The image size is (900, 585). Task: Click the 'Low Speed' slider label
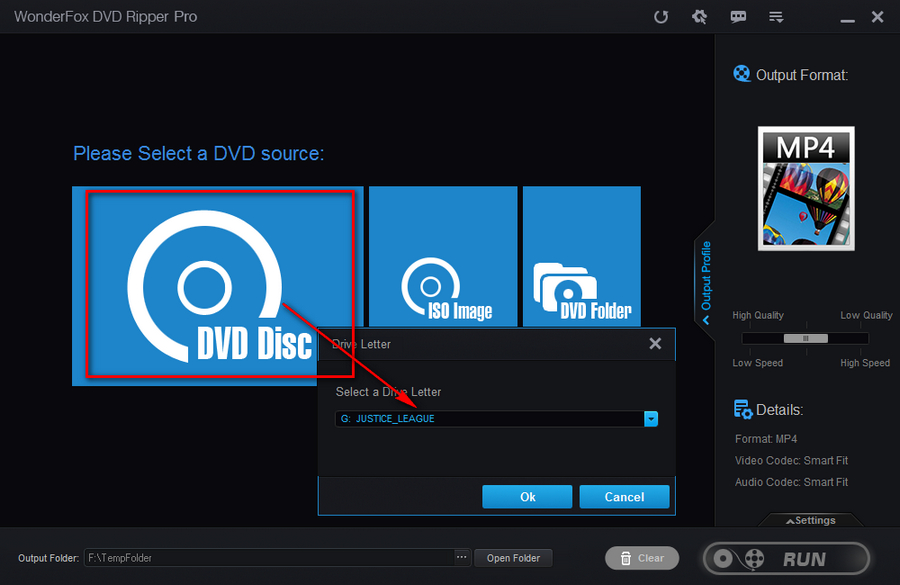point(757,363)
